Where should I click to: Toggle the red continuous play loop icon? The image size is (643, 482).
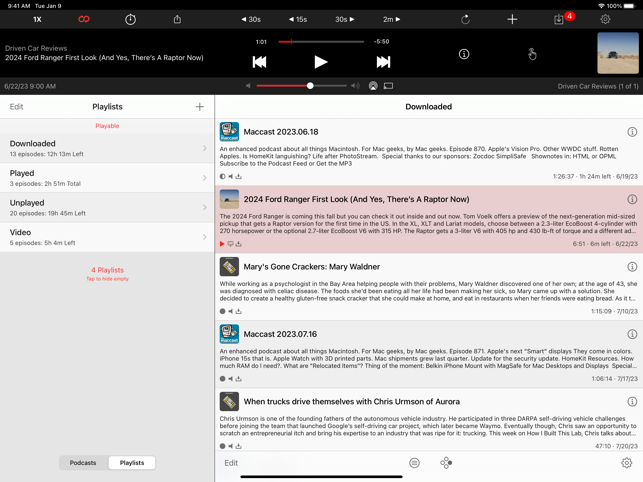(84, 19)
